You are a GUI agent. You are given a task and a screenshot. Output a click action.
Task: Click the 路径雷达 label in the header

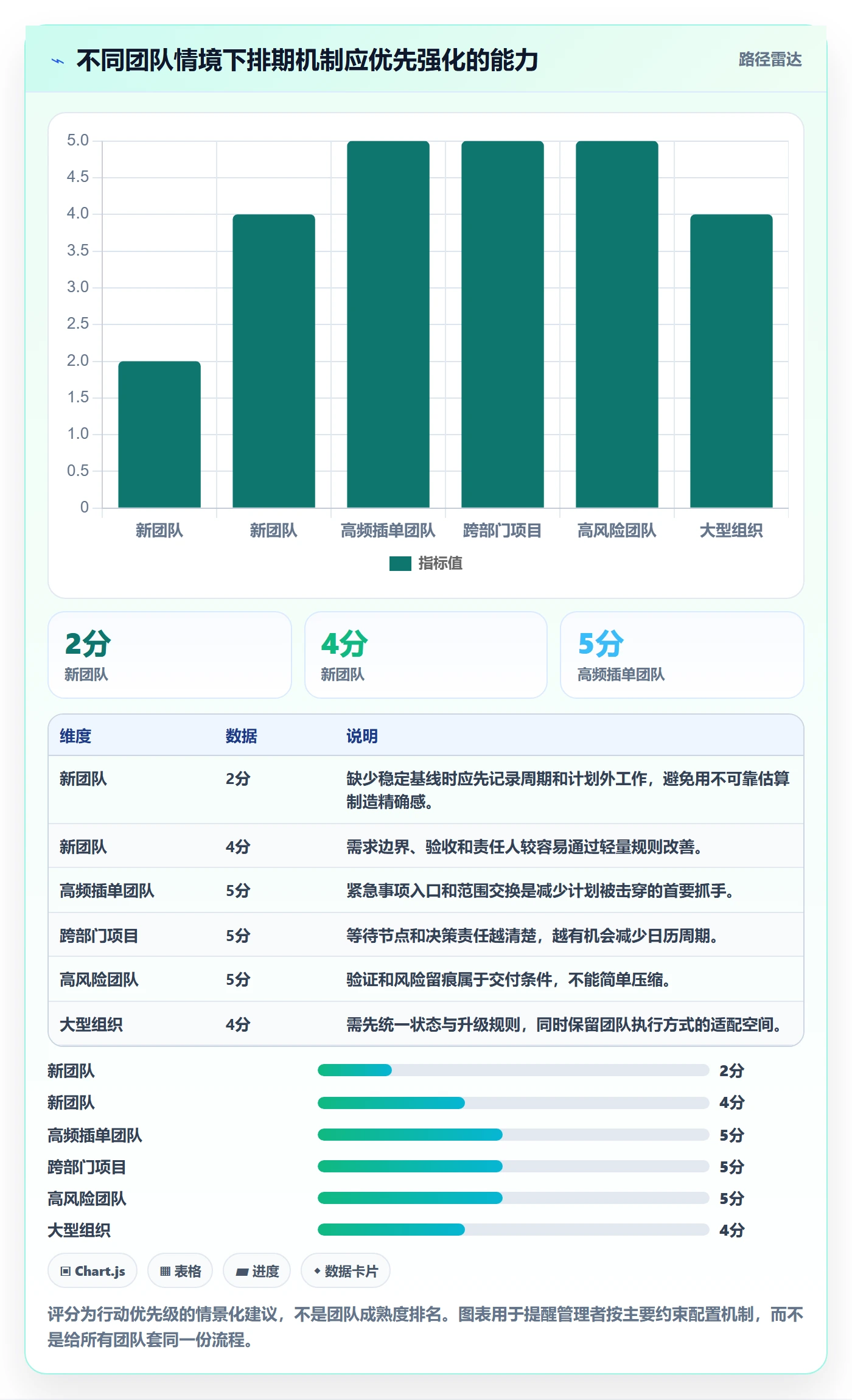(x=770, y=60)
